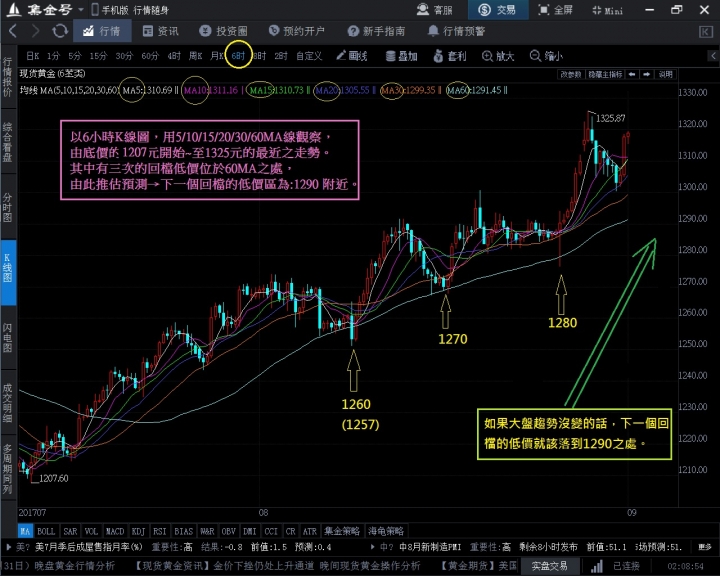This screenshot has height=576, width=720.
Task: Click the hide main indicator button
Action: (605, 74)
